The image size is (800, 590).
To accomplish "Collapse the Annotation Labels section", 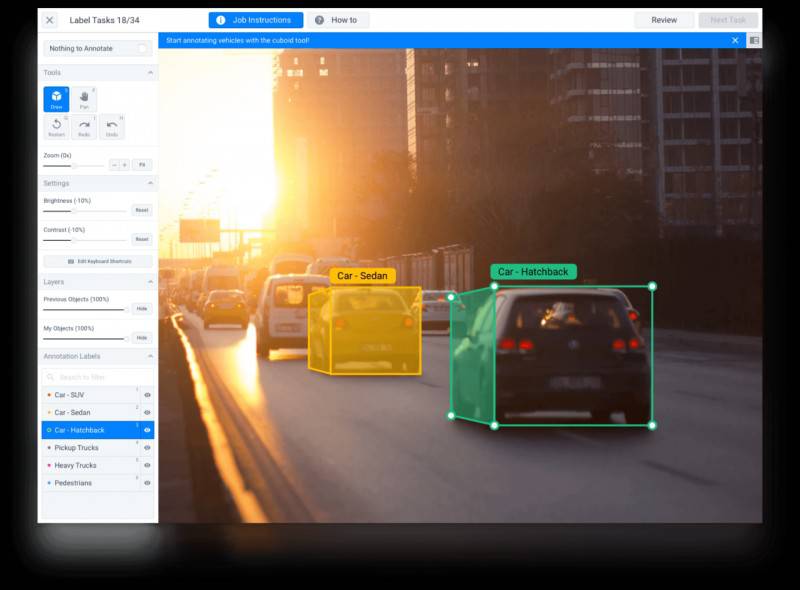I will click(150, 356).
